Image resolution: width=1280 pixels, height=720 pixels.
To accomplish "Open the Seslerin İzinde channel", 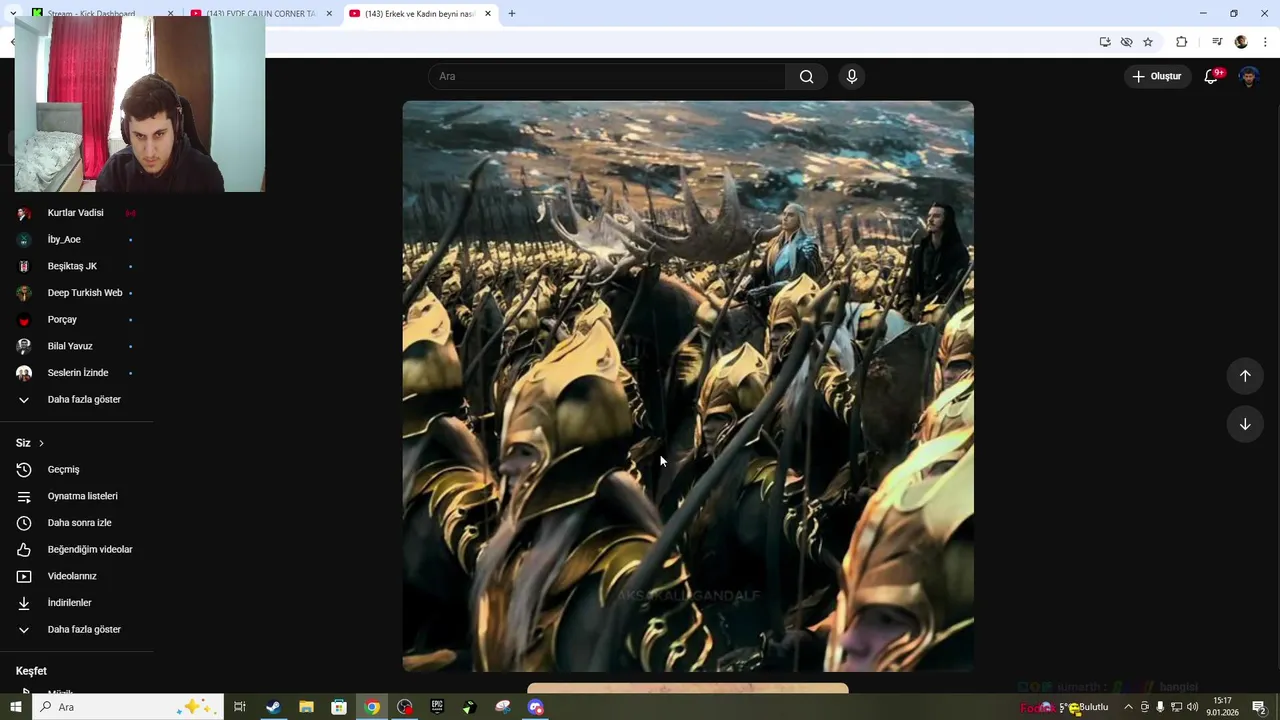I will tap(77, 373).
